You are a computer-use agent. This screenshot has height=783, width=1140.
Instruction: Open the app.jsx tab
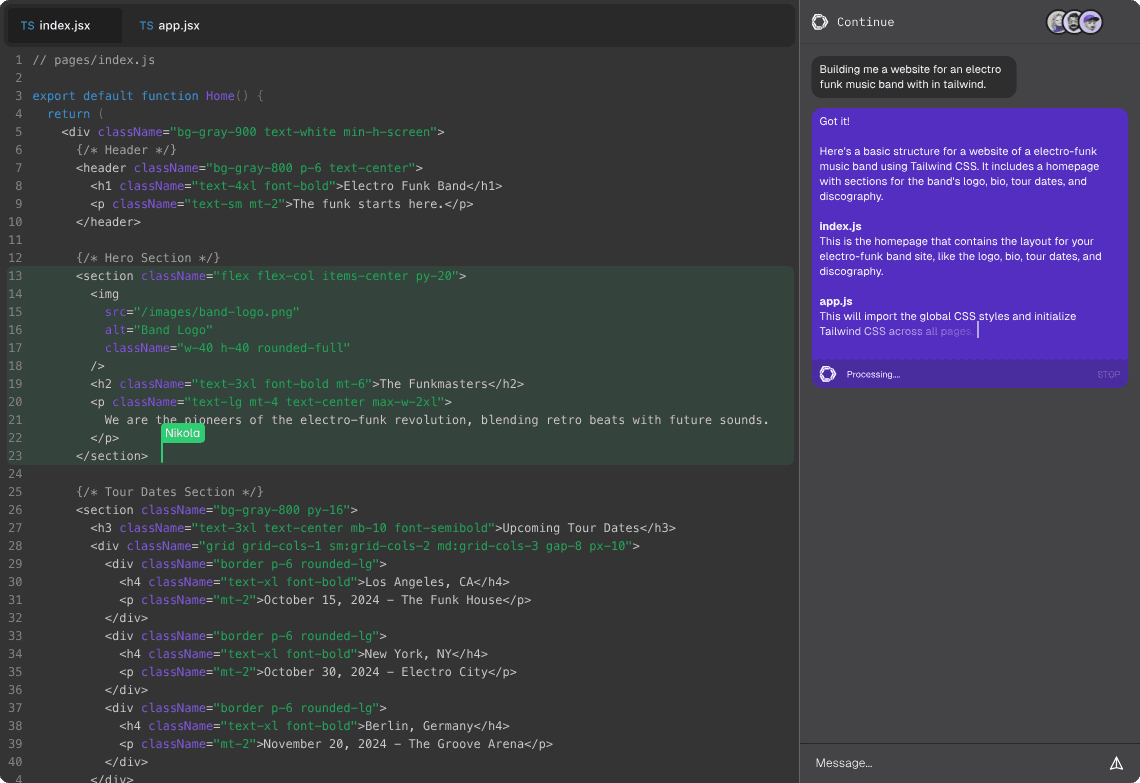click(178, 25)
